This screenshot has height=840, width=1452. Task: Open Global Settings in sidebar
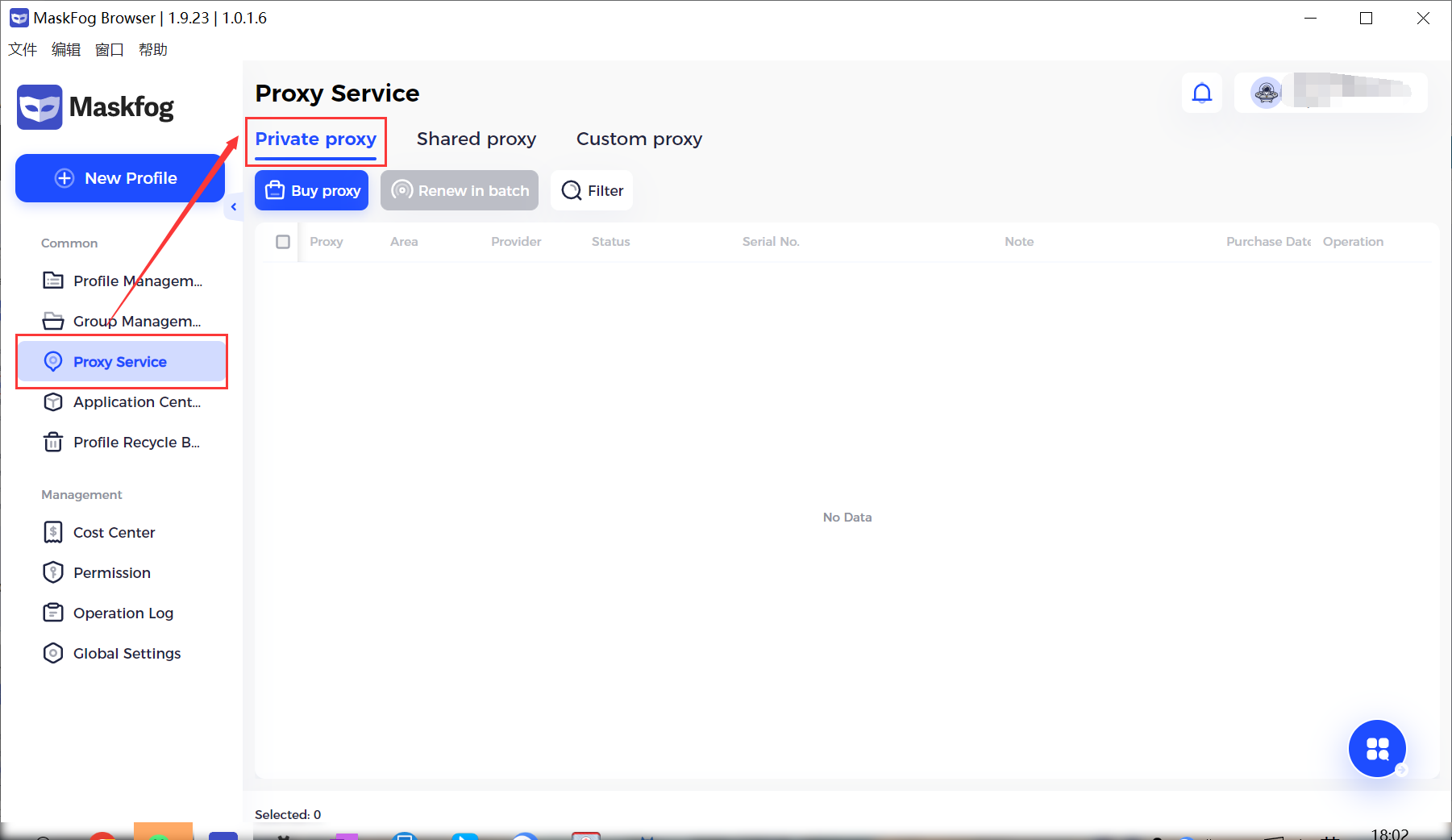pyautogui.click(x=122, y=653)
